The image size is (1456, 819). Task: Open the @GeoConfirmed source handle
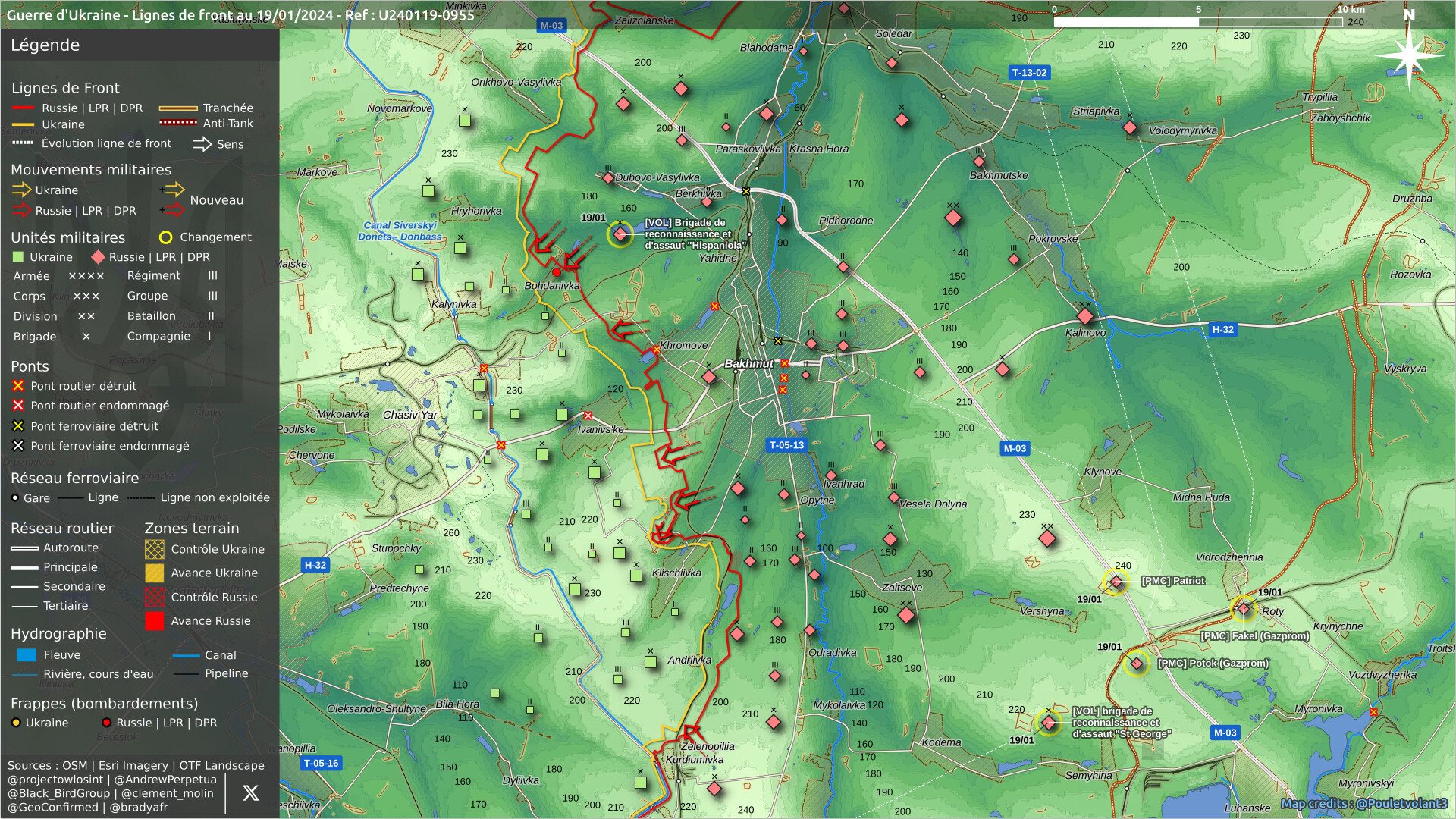53,807
